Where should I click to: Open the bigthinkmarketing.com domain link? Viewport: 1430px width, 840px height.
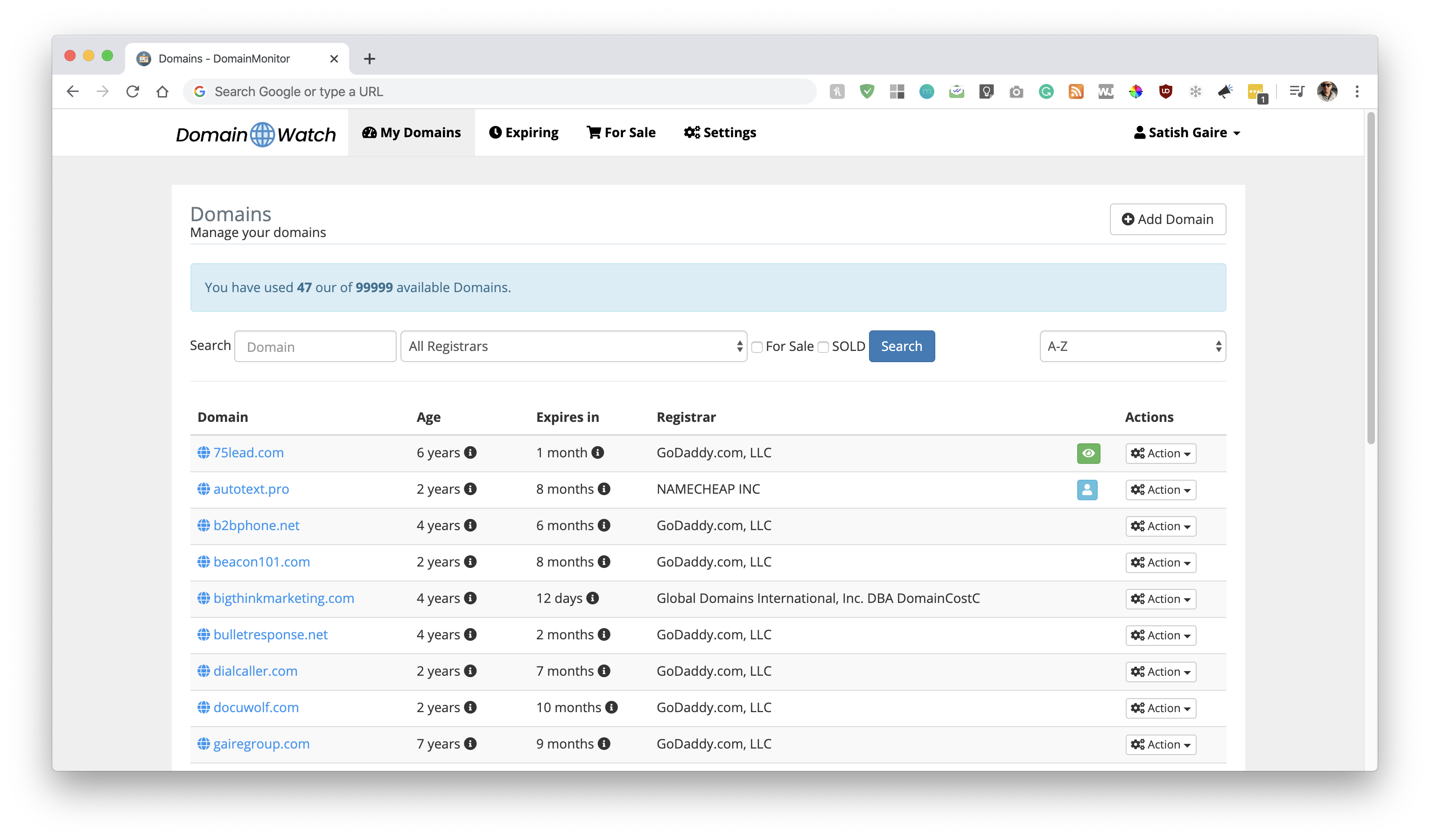point(283,598)
